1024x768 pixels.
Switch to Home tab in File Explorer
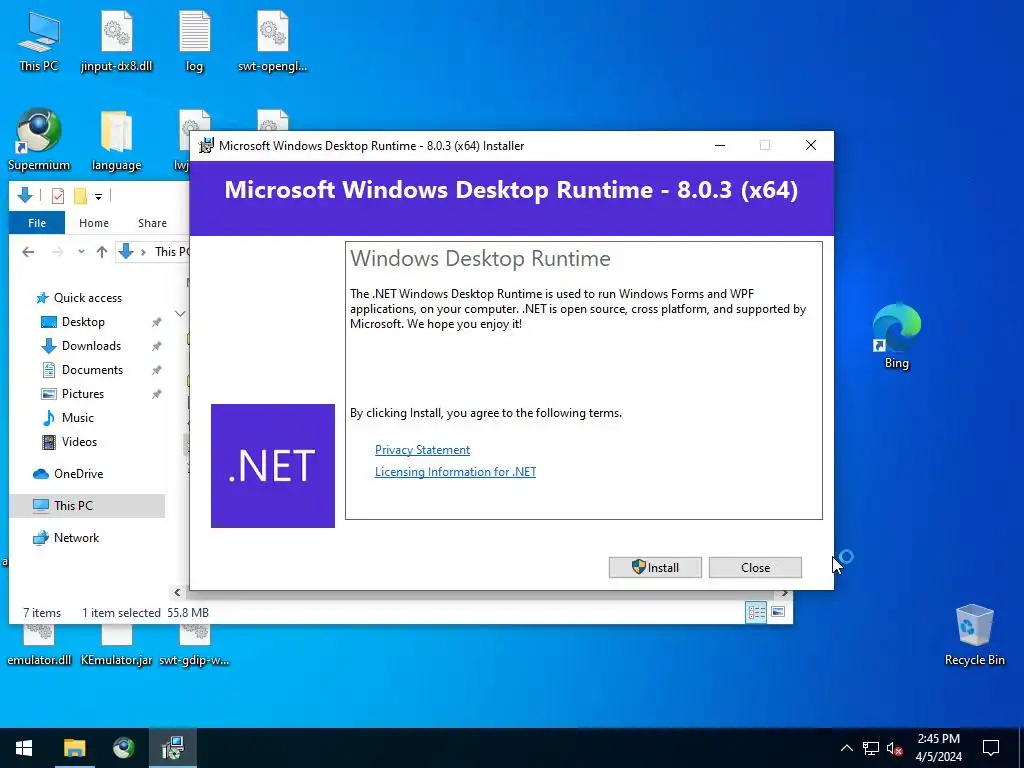93,223
